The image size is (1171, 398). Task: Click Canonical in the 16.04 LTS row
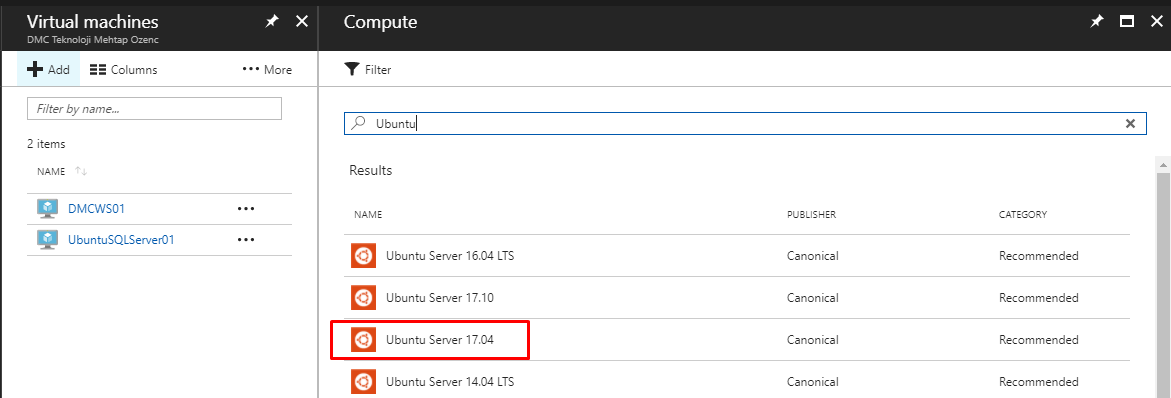(813, 256)
